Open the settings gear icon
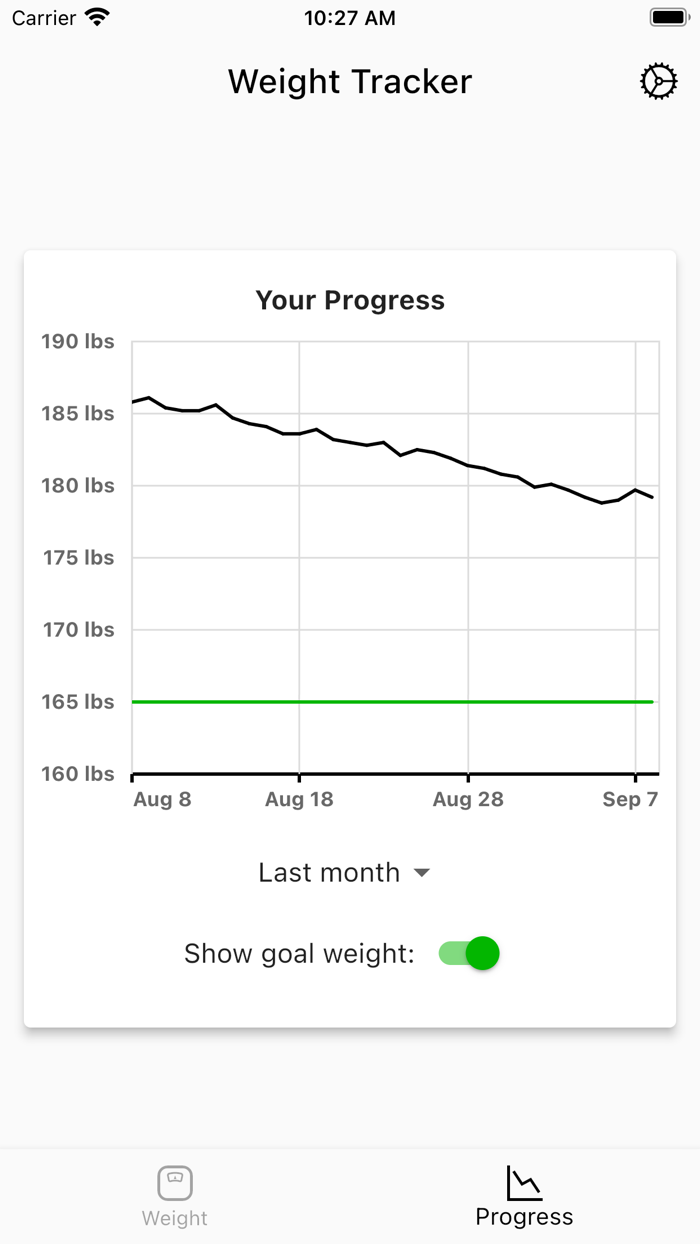The height and width of the screenshot is (1244, 700). [658, 82]
